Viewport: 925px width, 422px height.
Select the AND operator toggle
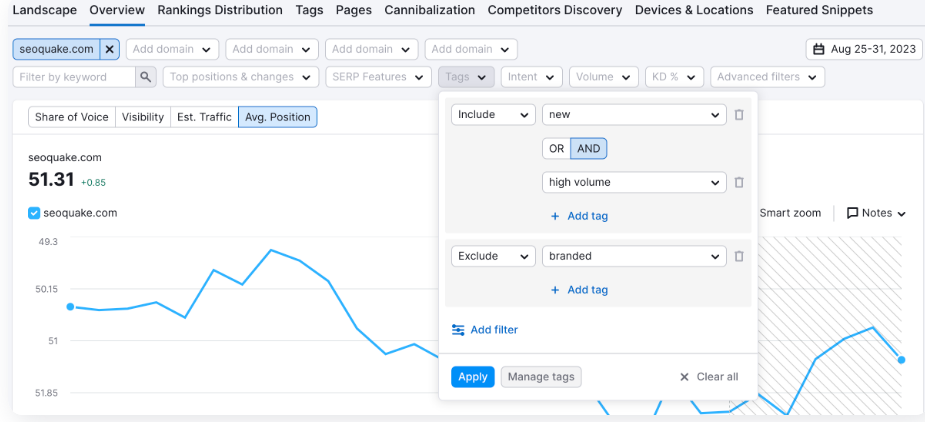[x=589, y=149]
